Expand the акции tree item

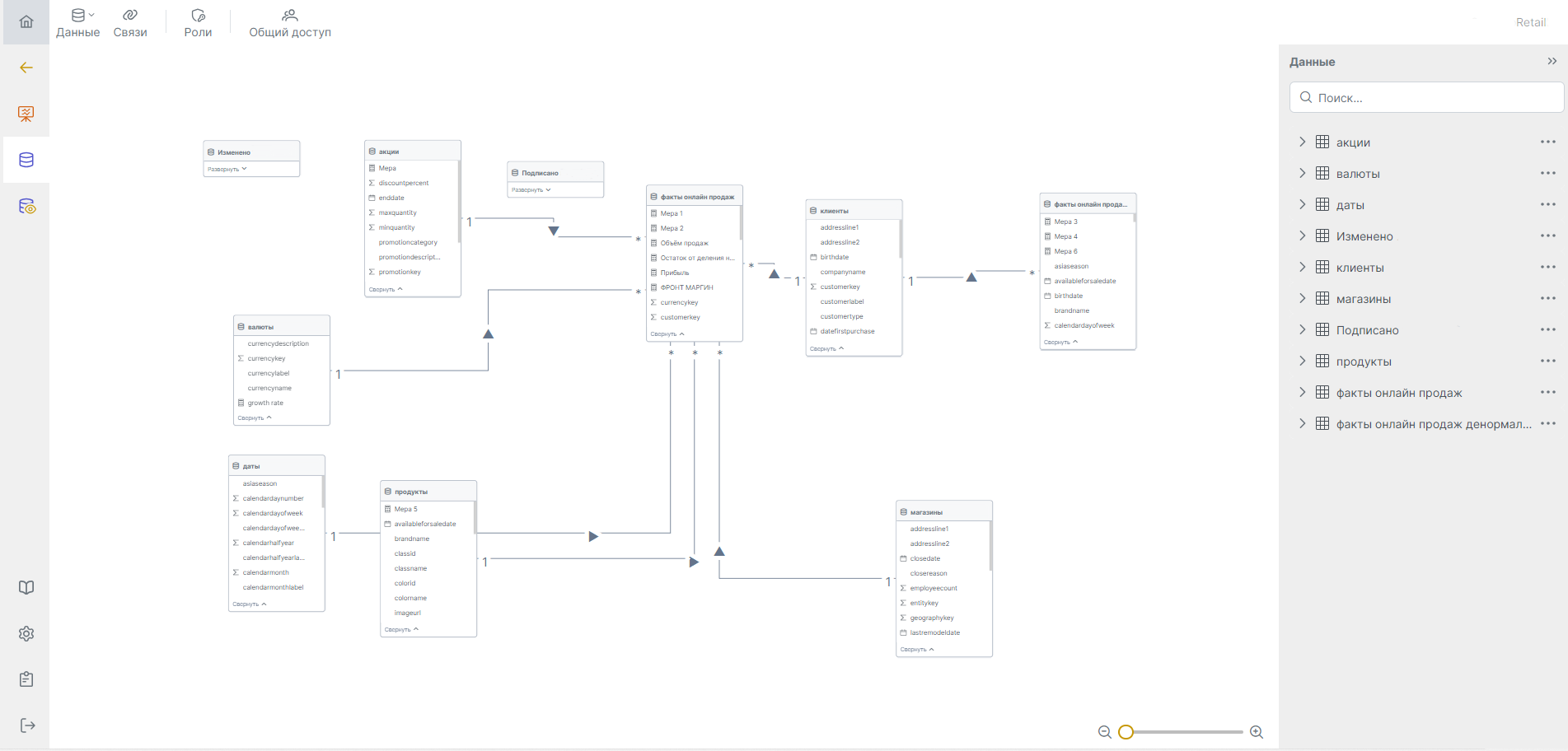[1302, 142]
